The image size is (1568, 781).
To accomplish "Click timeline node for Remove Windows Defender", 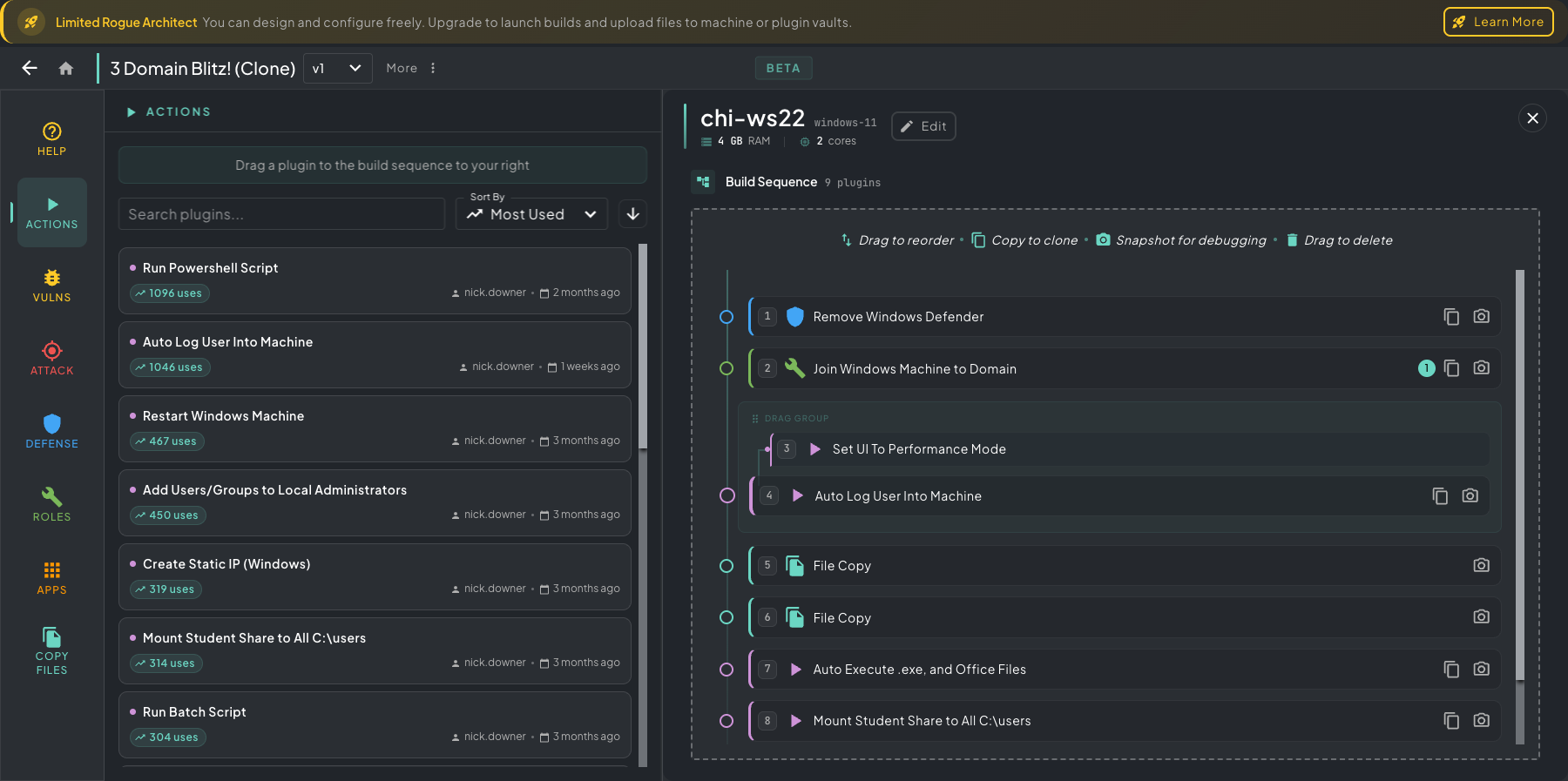I will tap(727, 317).
